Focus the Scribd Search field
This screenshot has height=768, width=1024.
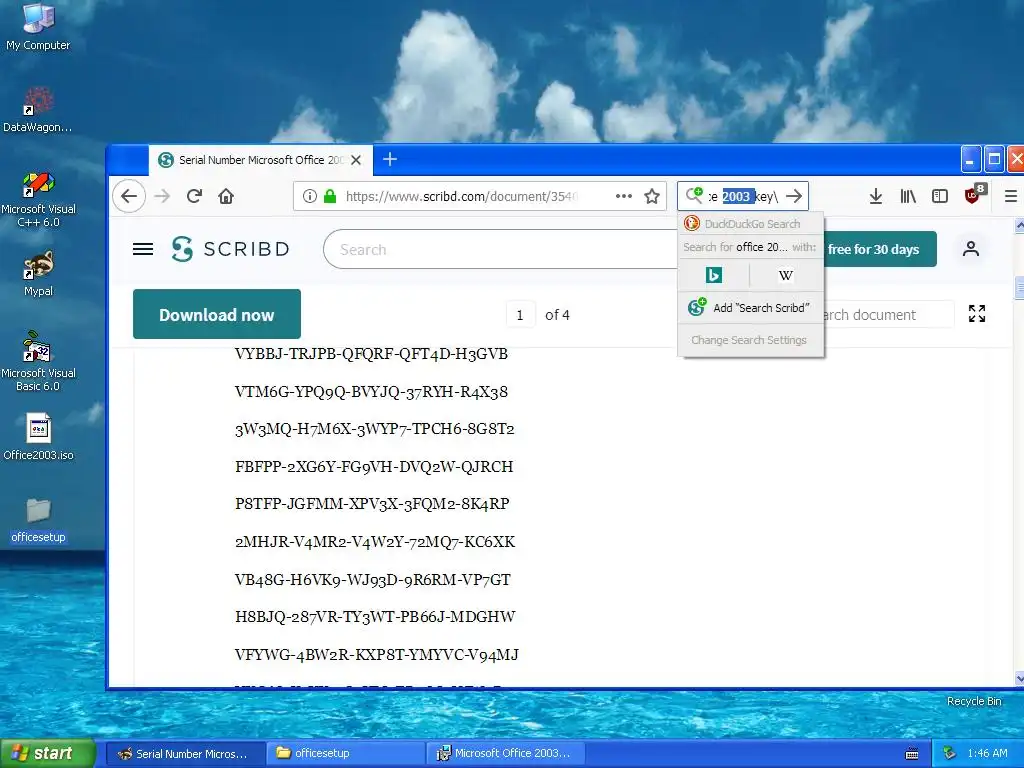[502, 249]
